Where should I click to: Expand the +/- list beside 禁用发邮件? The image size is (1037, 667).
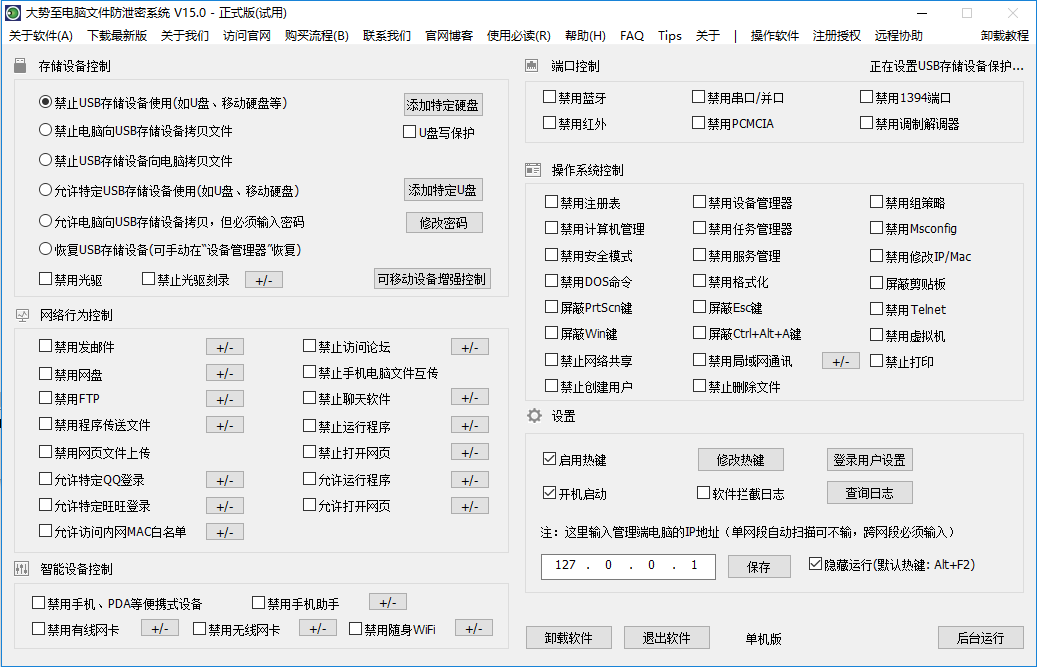[224, 347]
